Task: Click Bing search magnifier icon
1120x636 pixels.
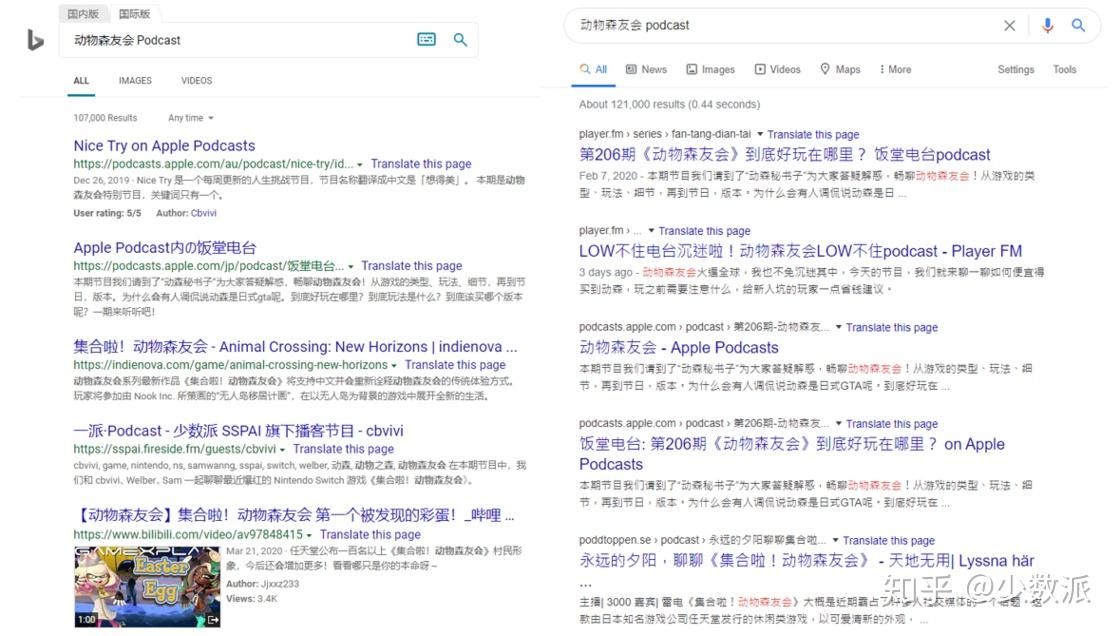Action: [x=461, y=40]
